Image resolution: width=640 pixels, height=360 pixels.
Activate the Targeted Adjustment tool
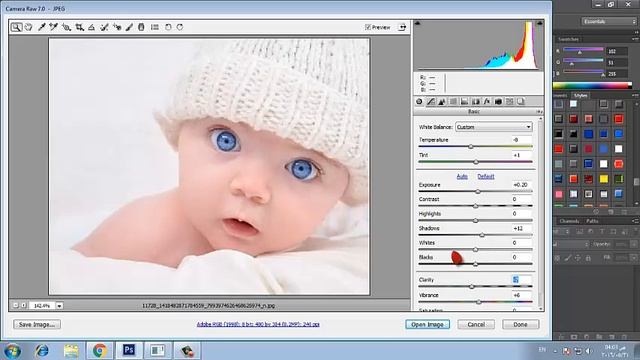click(x=67, y=27)
